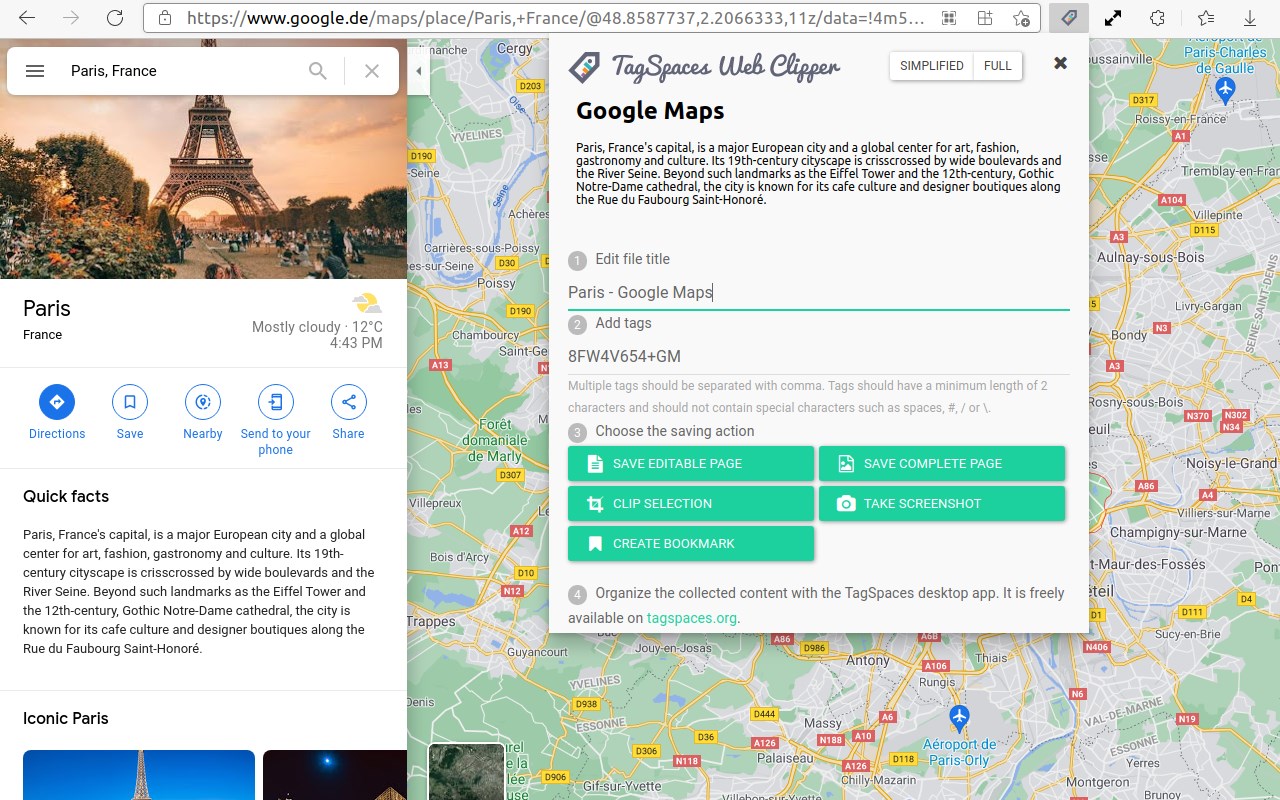The image size is (1280, 800).
Task: Click Champigny-sur-Marne label on map
Action: click(1178, 533)
